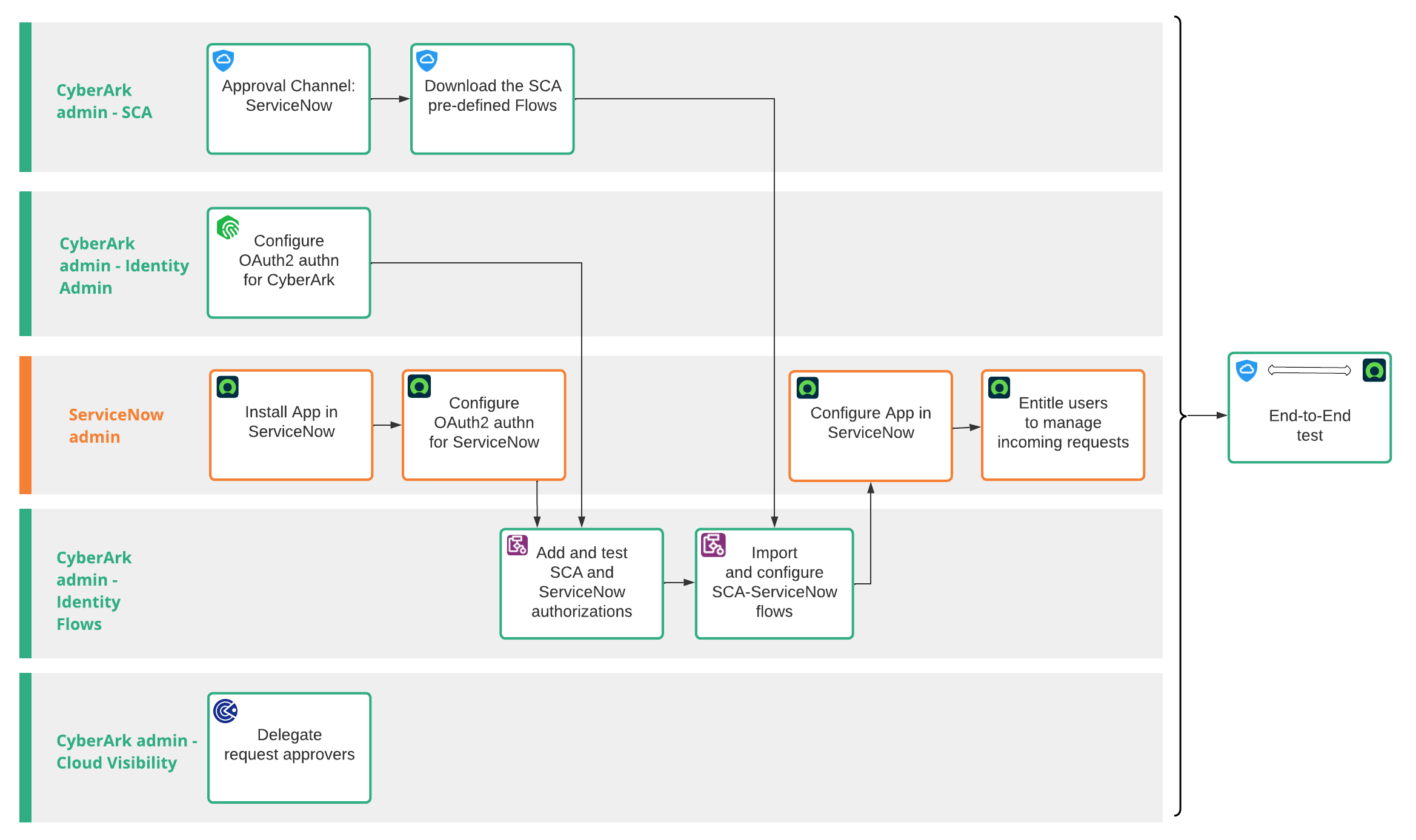The height and width of the screenshot is (840, 1416).
Task: Select the 'Approval Channel: ServiceNow' step text
Action: pyautogui.click(x=288, y=96)
